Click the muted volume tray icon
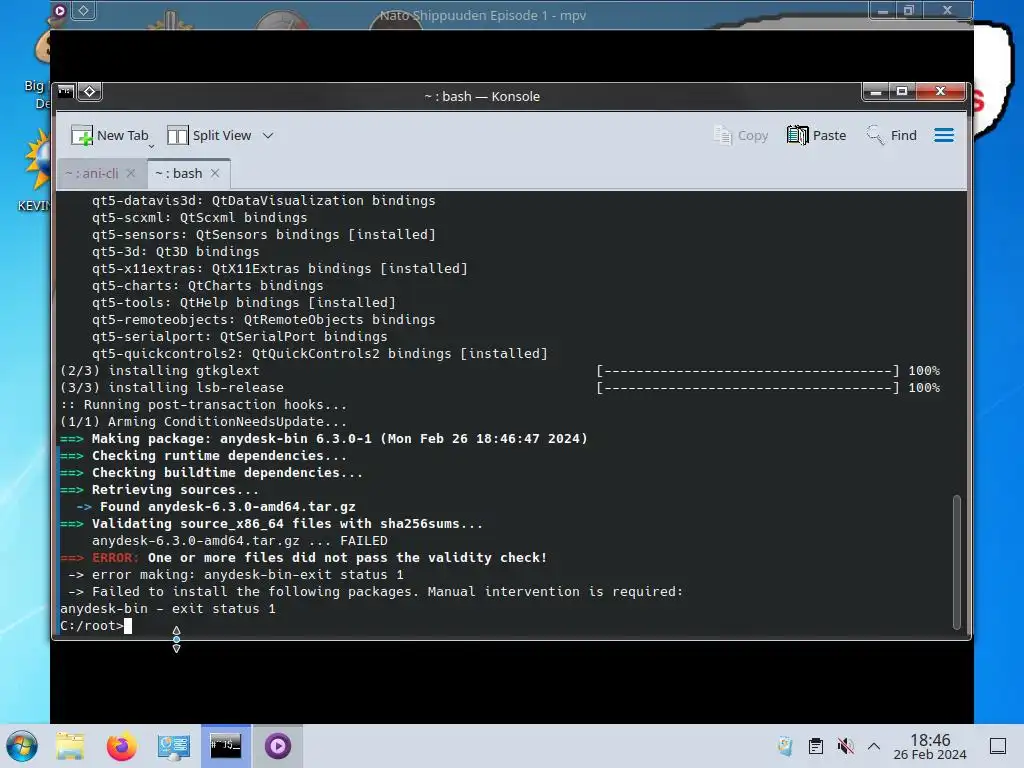 pyautogui.click(x=846, y=746)
